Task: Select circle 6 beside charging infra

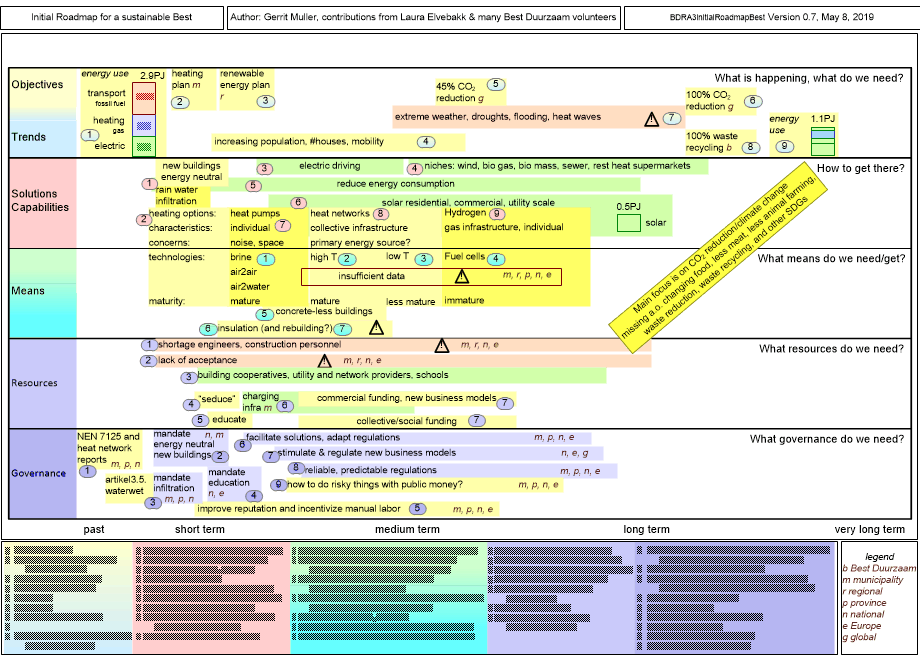Action: click(x=285, y=405)
